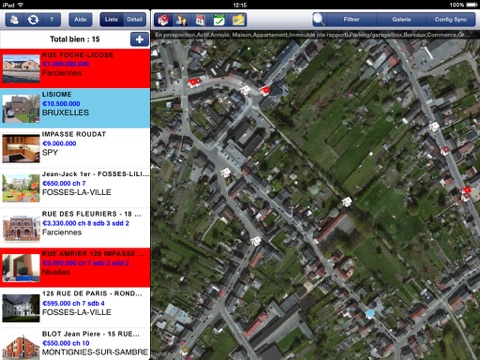
Task: Tap the Total bien : 15 header
Action: point(75,39)
